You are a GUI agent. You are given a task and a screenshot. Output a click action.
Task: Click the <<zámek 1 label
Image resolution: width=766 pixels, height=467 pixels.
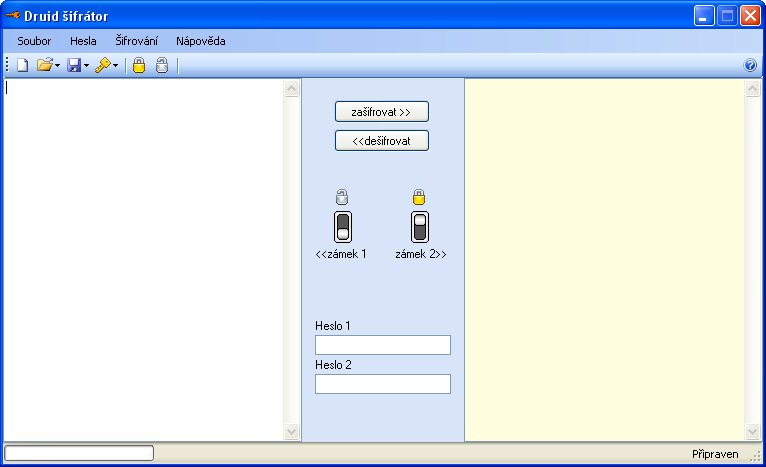(340, 254)
